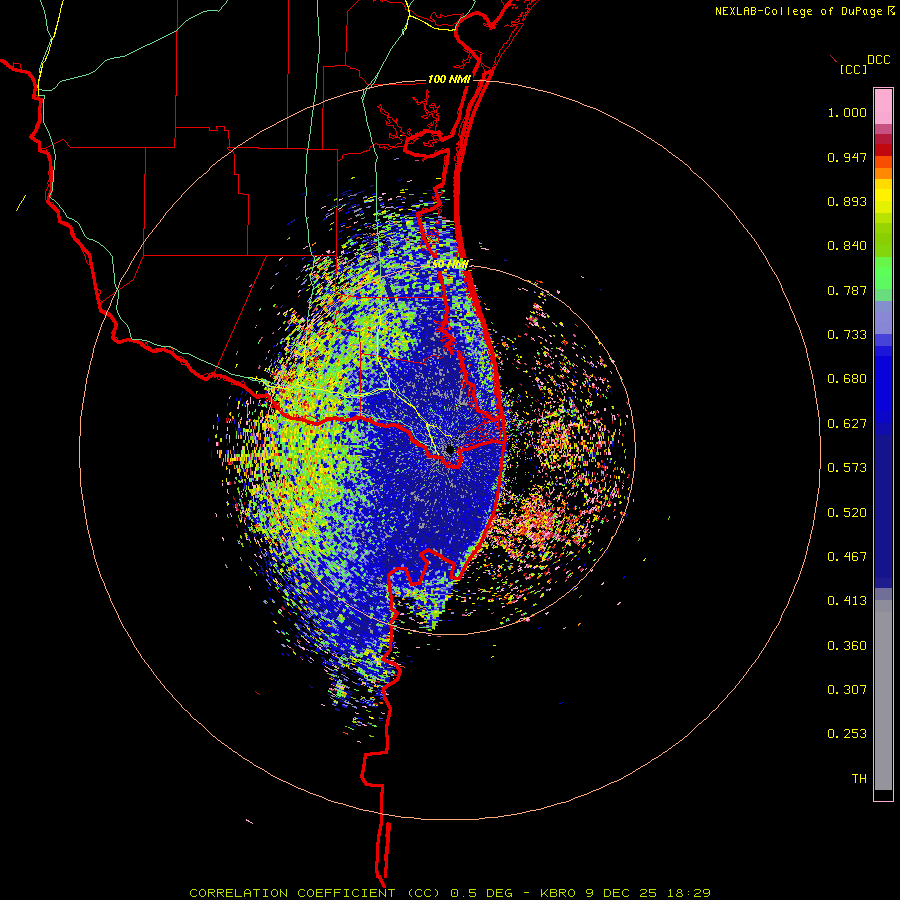Click the 0.520 value on the color scale
The image size is (900, 900).
tap(847, 513)
